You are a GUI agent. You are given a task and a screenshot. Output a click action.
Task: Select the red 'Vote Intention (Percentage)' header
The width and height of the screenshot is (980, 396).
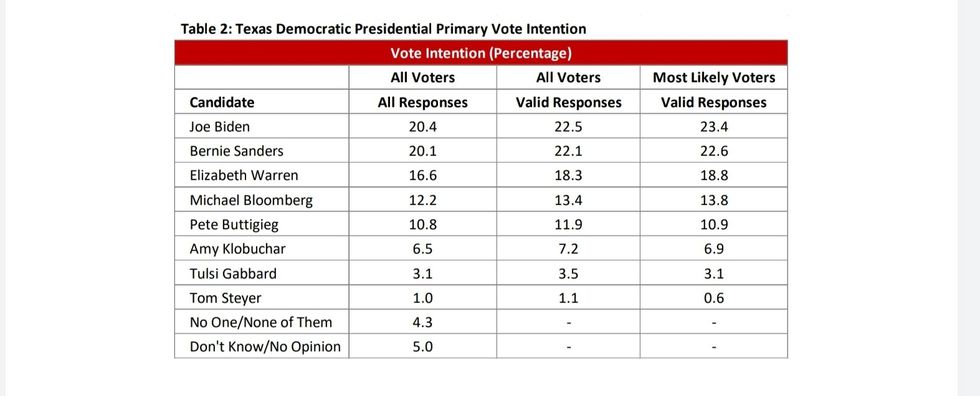481,53
